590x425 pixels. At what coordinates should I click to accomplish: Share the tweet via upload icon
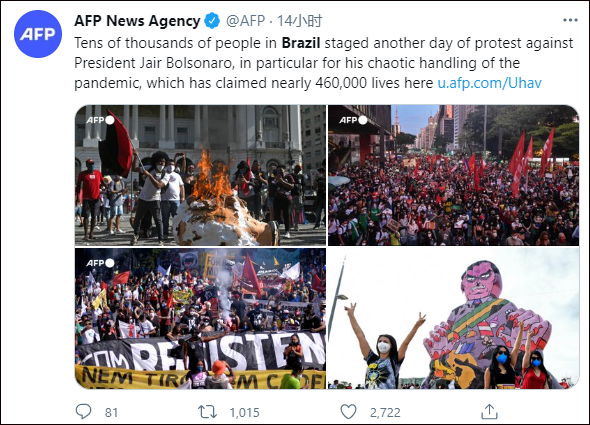(x=489, y=411)
